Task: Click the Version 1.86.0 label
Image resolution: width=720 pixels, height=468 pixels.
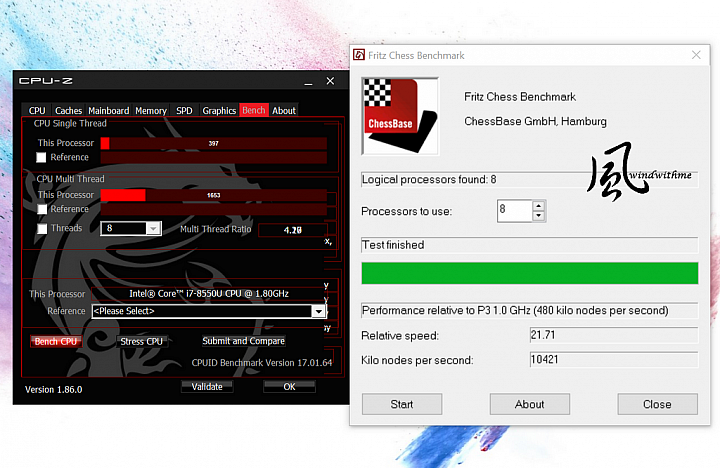Action: click(54, 389)
